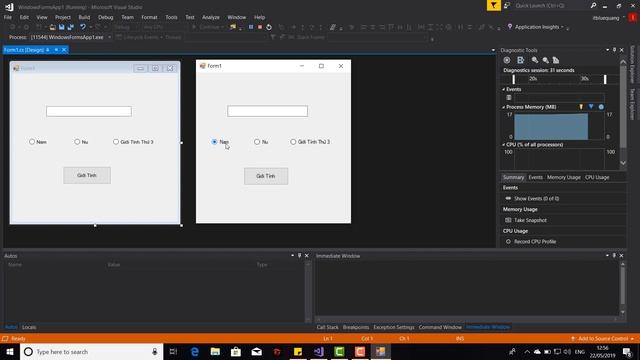This screenshot has width=640, height=360.
Task: Open File Explorer from the taskbar
Action: tap(215, 351)
